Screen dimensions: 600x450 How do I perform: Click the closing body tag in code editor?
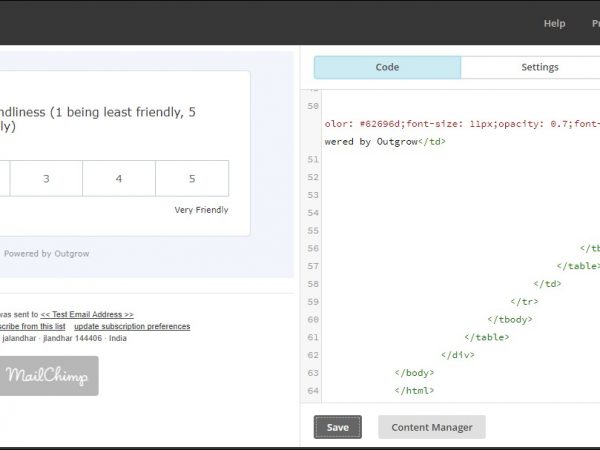414,372
